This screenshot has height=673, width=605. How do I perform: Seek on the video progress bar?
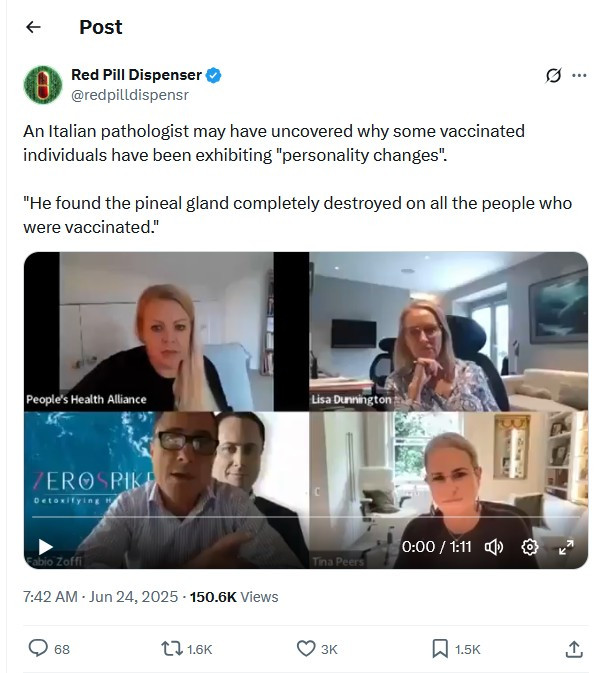click(300, 517)
